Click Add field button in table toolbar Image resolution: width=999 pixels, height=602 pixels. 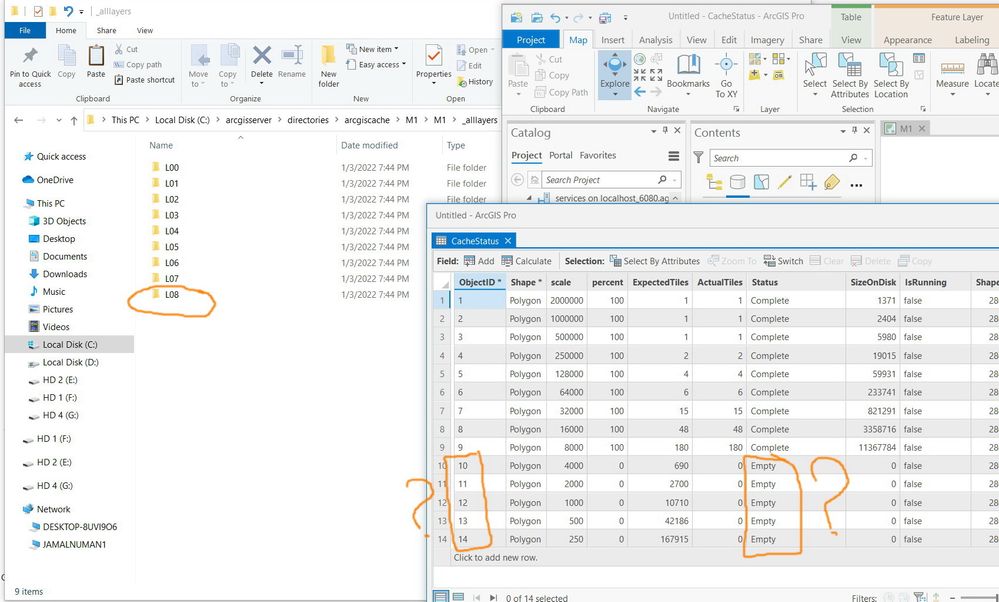coord(479,261)
